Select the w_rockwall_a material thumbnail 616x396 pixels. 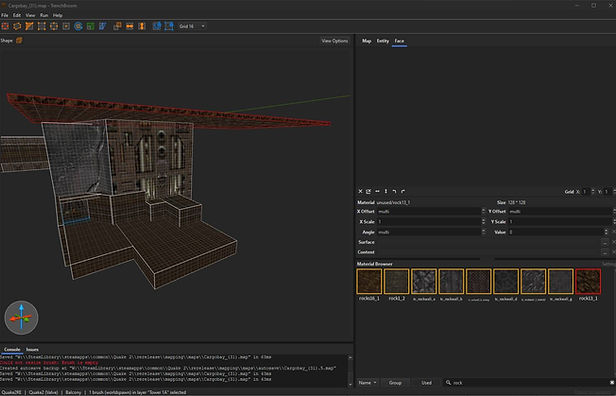point(424,281)
